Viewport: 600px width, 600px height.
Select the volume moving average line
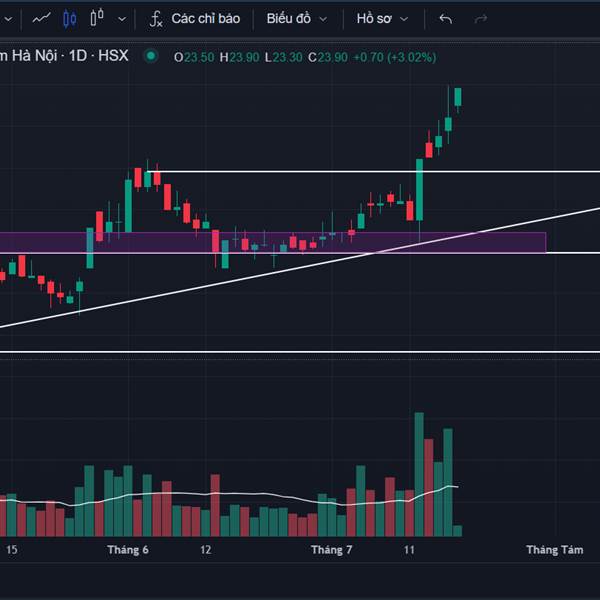230,494
